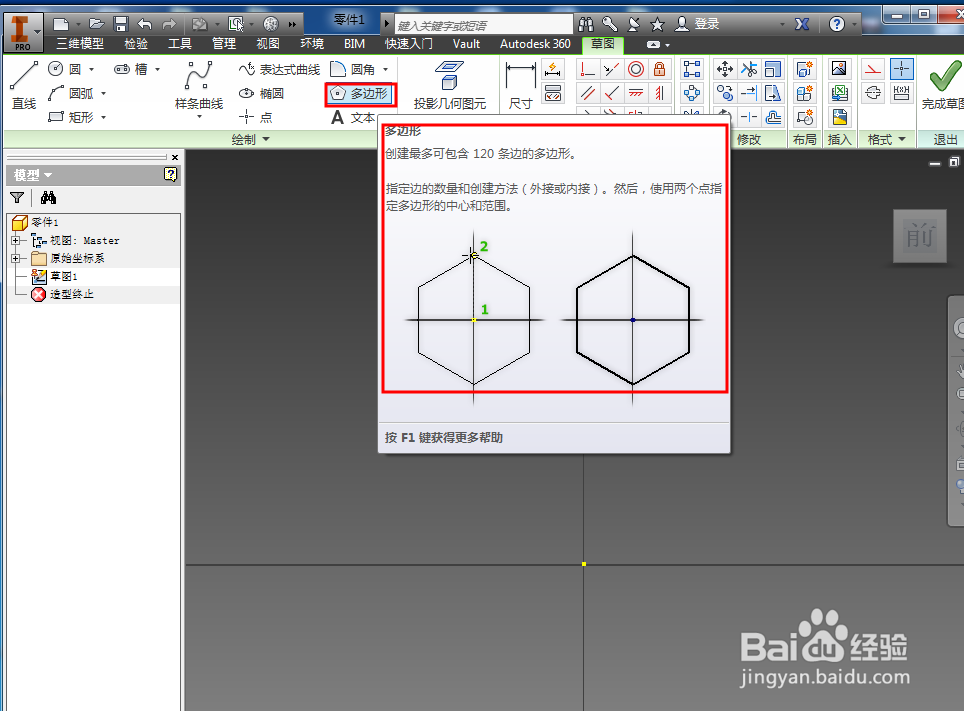Apply the perpendicular constraint

[x=611, y=93]
